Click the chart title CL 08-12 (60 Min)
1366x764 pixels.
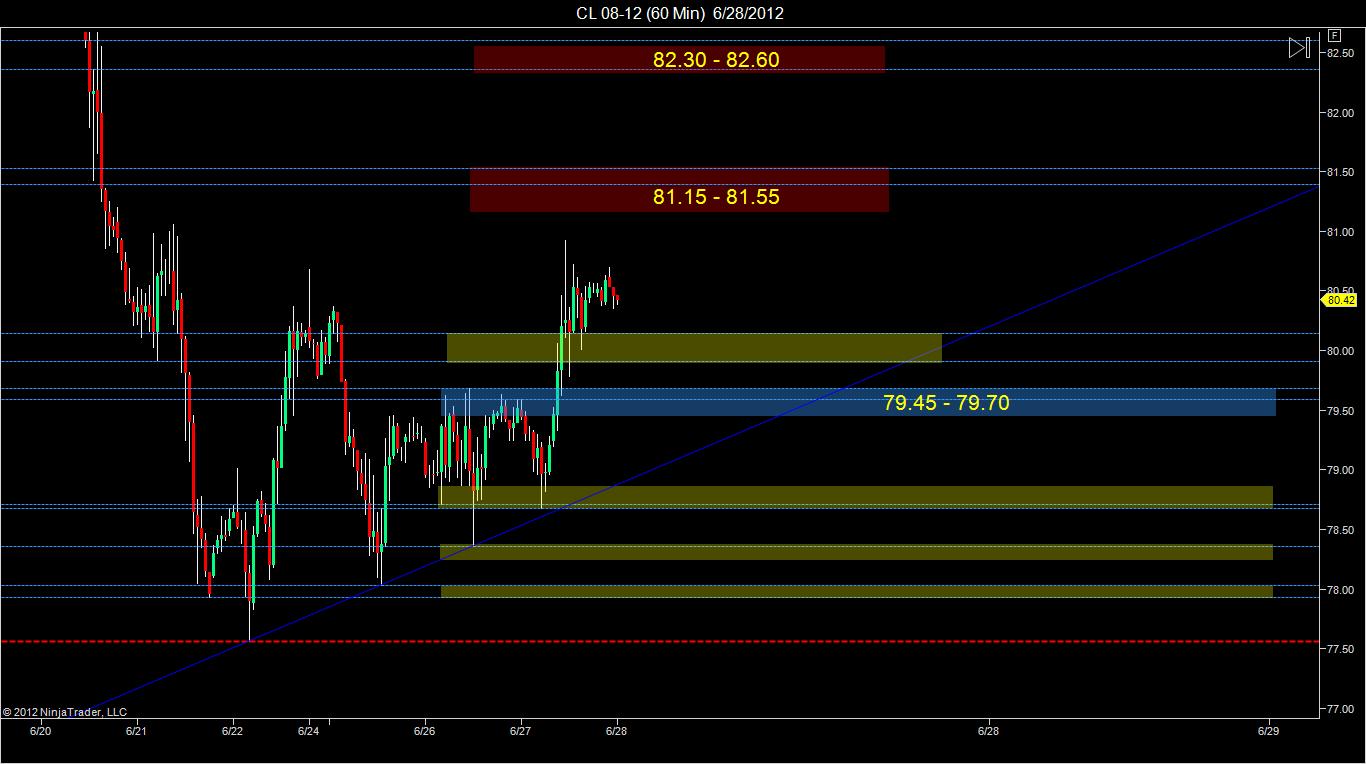coord(641,13)
